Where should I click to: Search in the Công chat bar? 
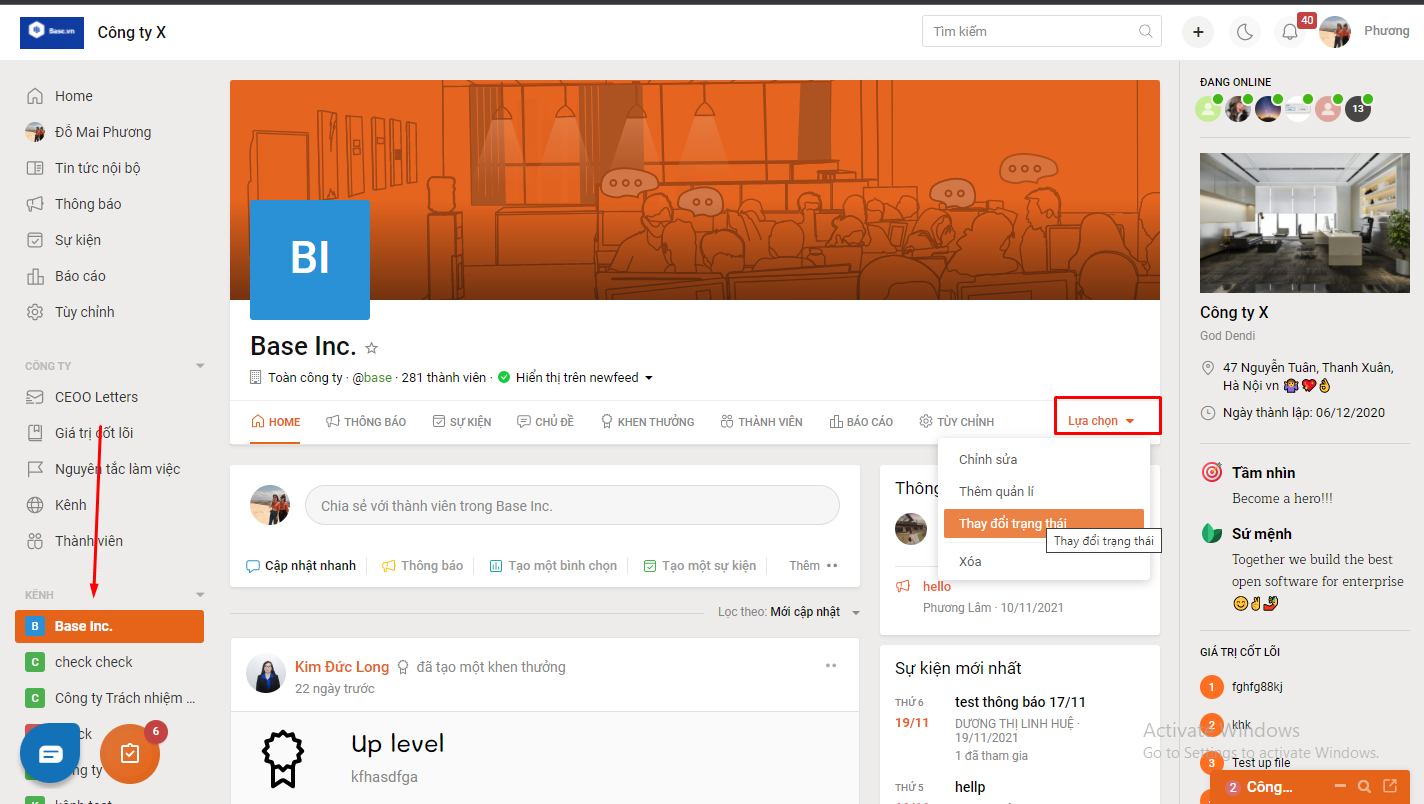[1365, 787]
